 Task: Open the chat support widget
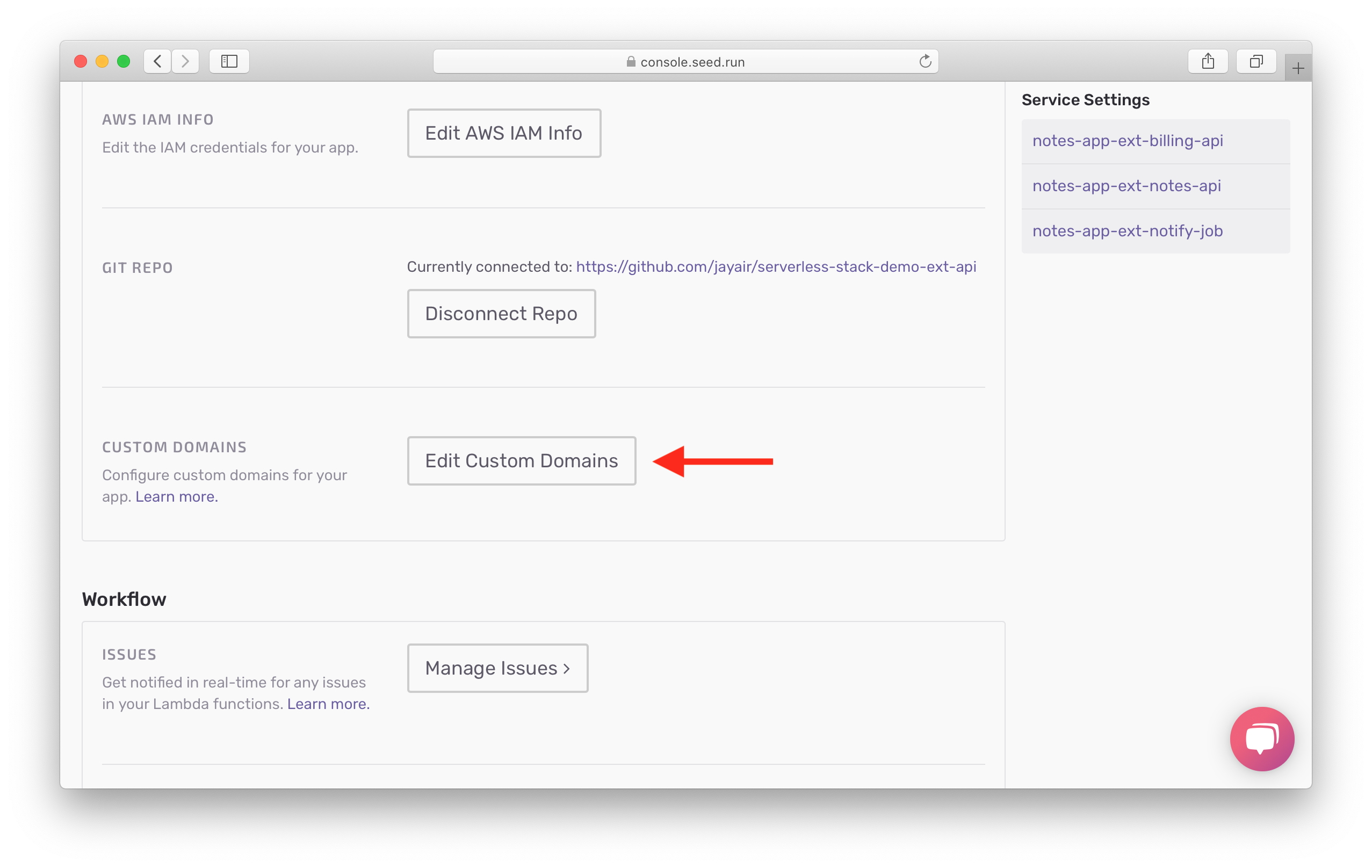pos(1262,739)
